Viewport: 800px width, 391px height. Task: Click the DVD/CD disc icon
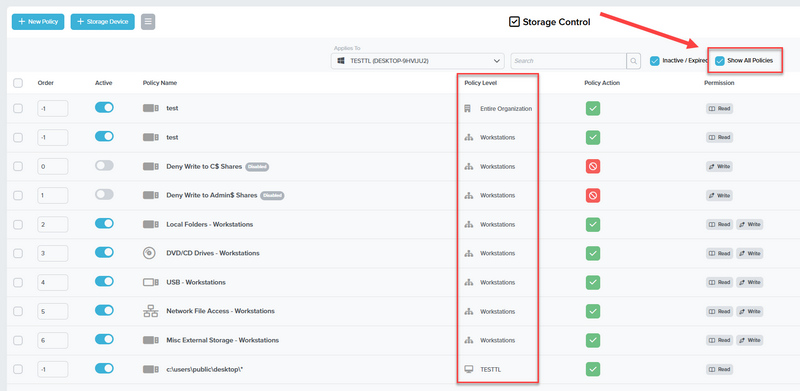[149, 253]
